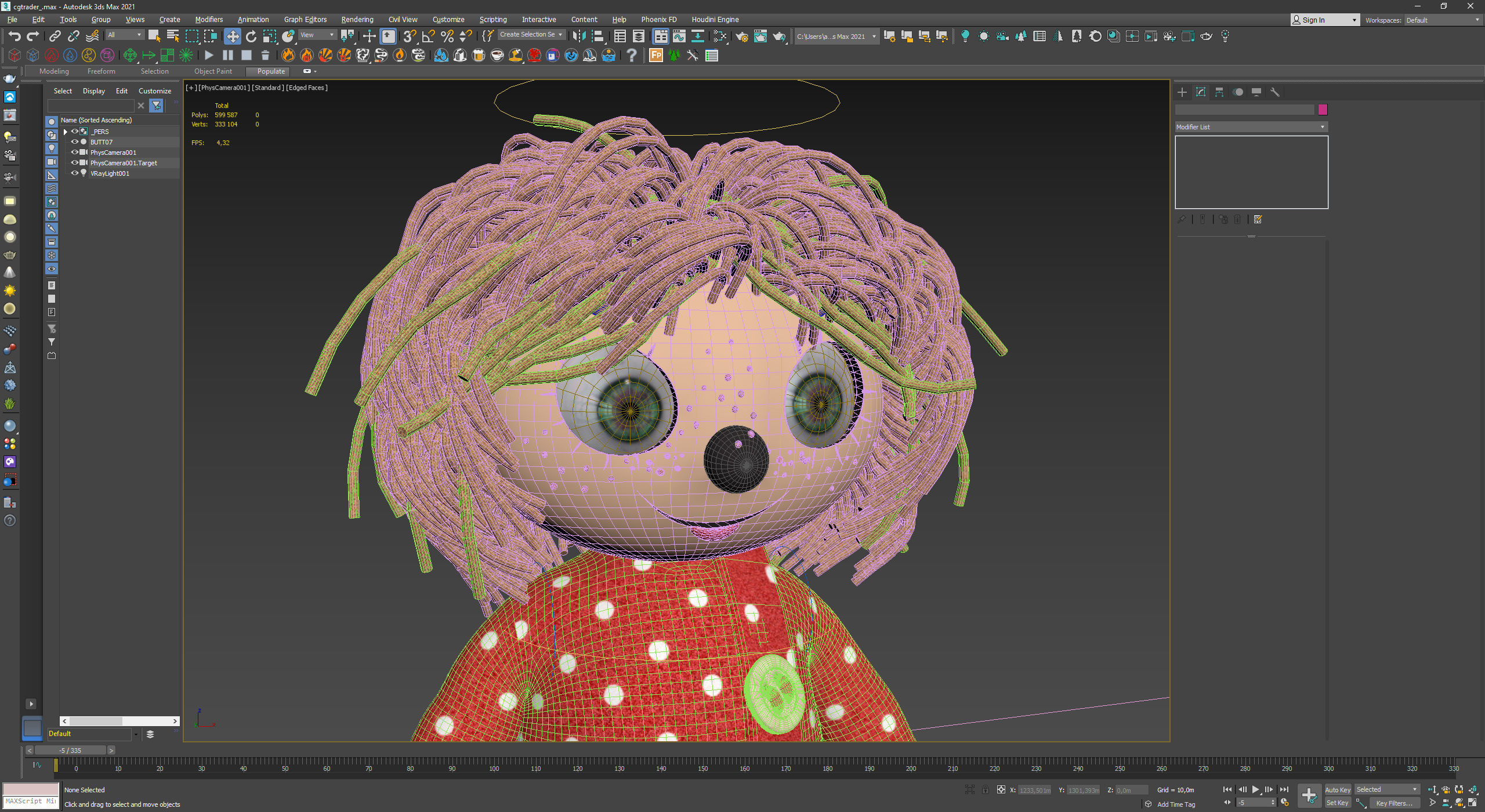This screenshot has height=812, width=1485.
Task: Click the Phoenix FD beer preset icon
Action: coord(479,55)
